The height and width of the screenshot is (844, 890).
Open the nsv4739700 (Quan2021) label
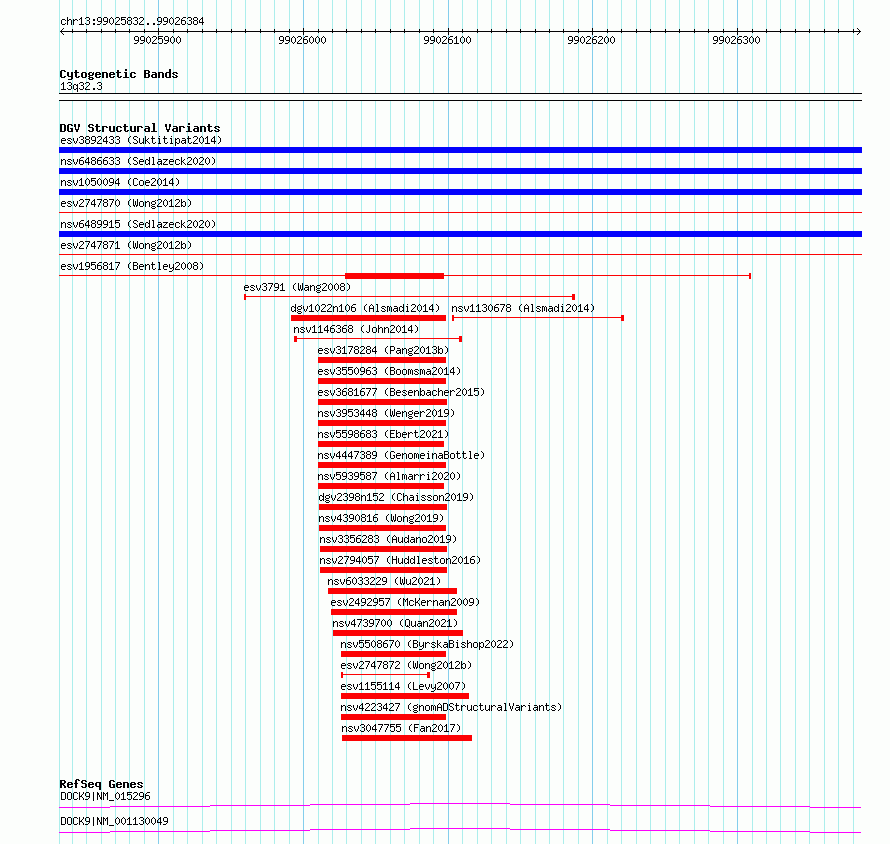coord(395,623)
